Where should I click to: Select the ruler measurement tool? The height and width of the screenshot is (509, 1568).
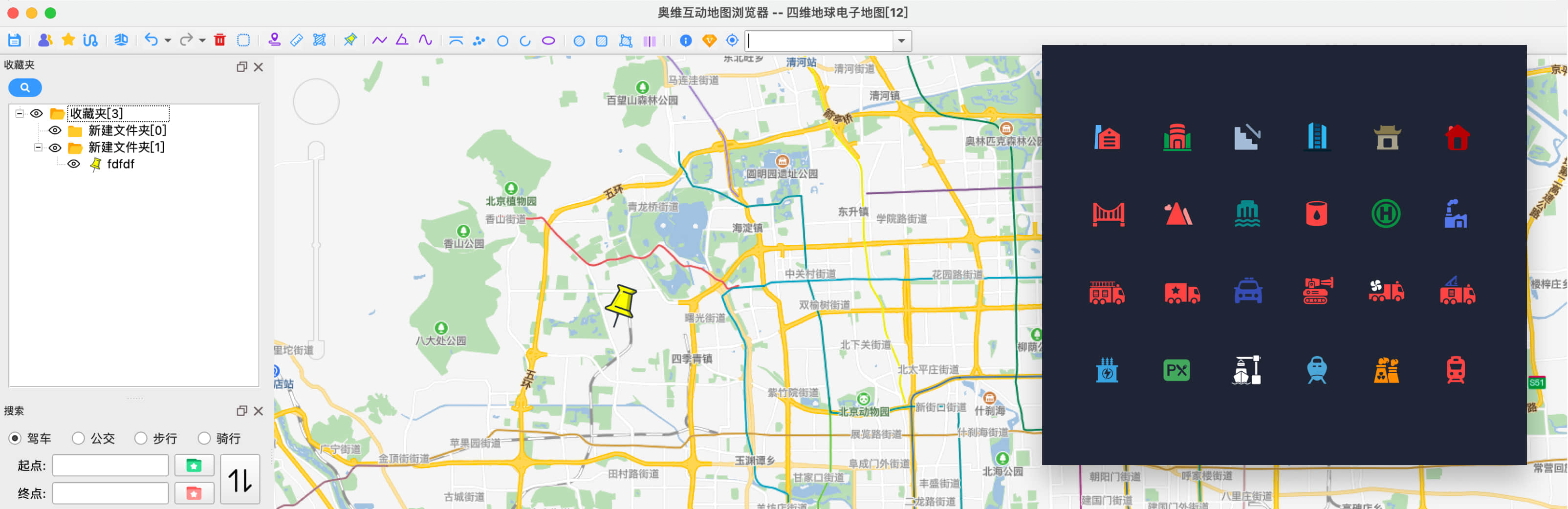click(296, 41)
